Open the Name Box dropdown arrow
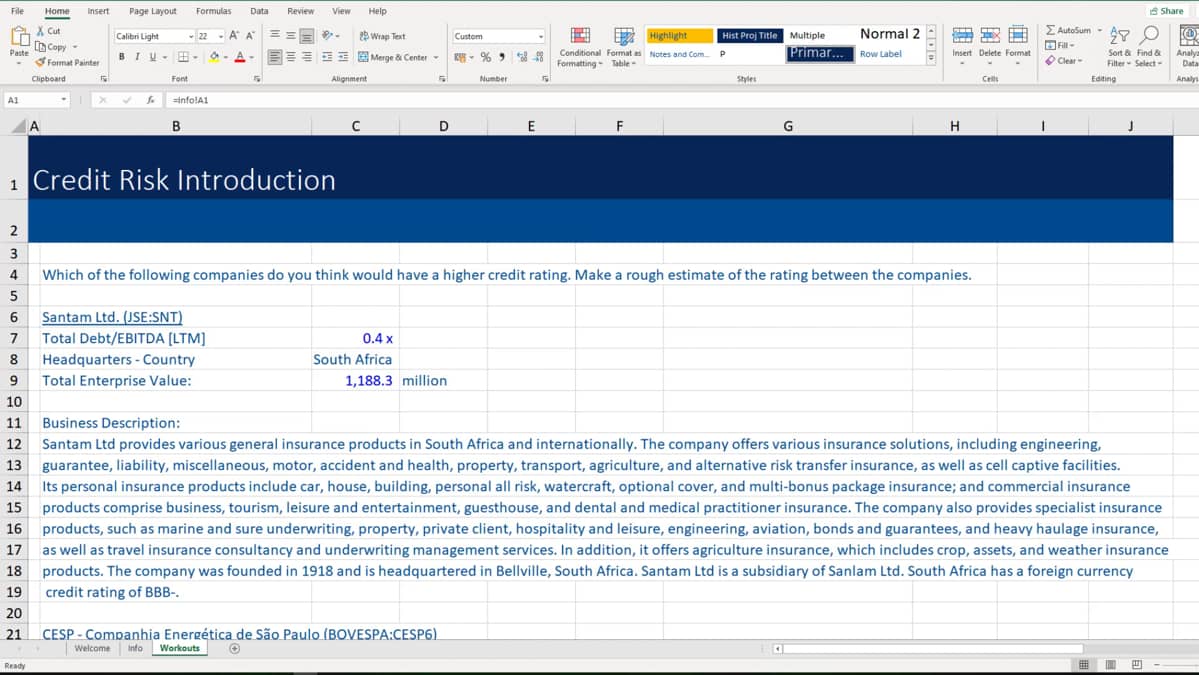The image size is (1199, 675). coord(63,99)
